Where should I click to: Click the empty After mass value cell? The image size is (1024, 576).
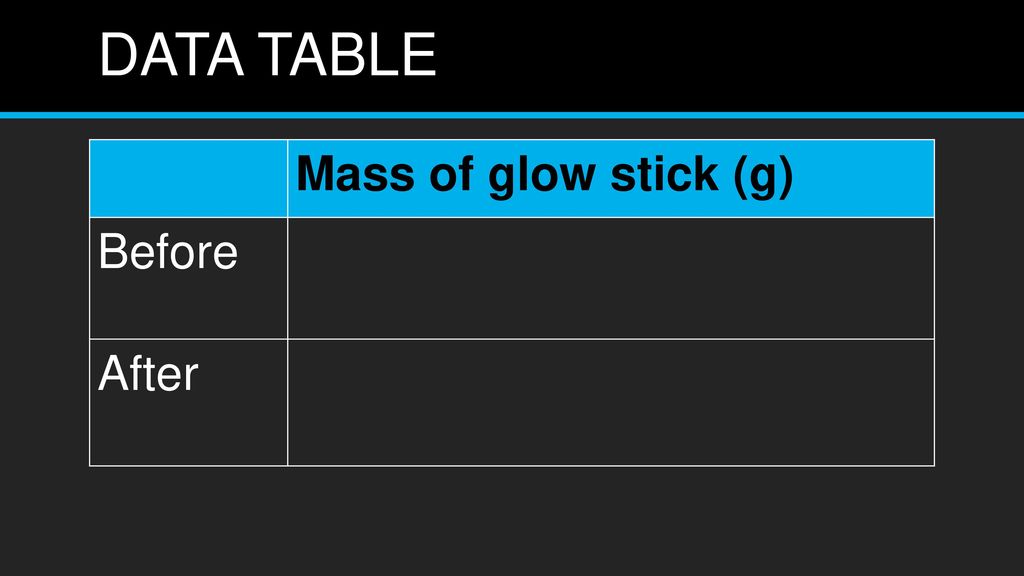611,402
